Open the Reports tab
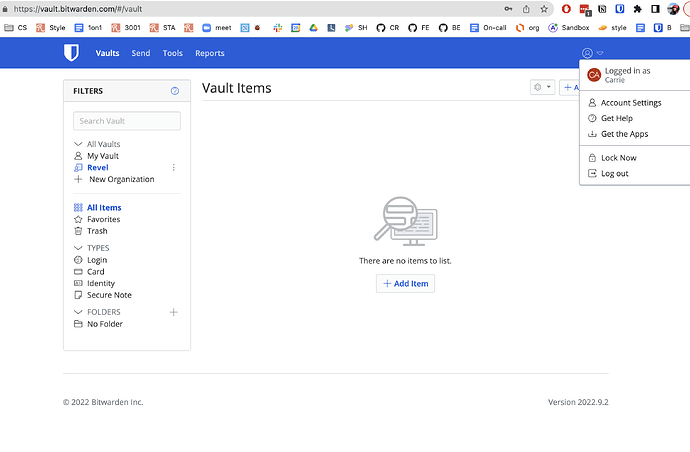 pos(210,53)
